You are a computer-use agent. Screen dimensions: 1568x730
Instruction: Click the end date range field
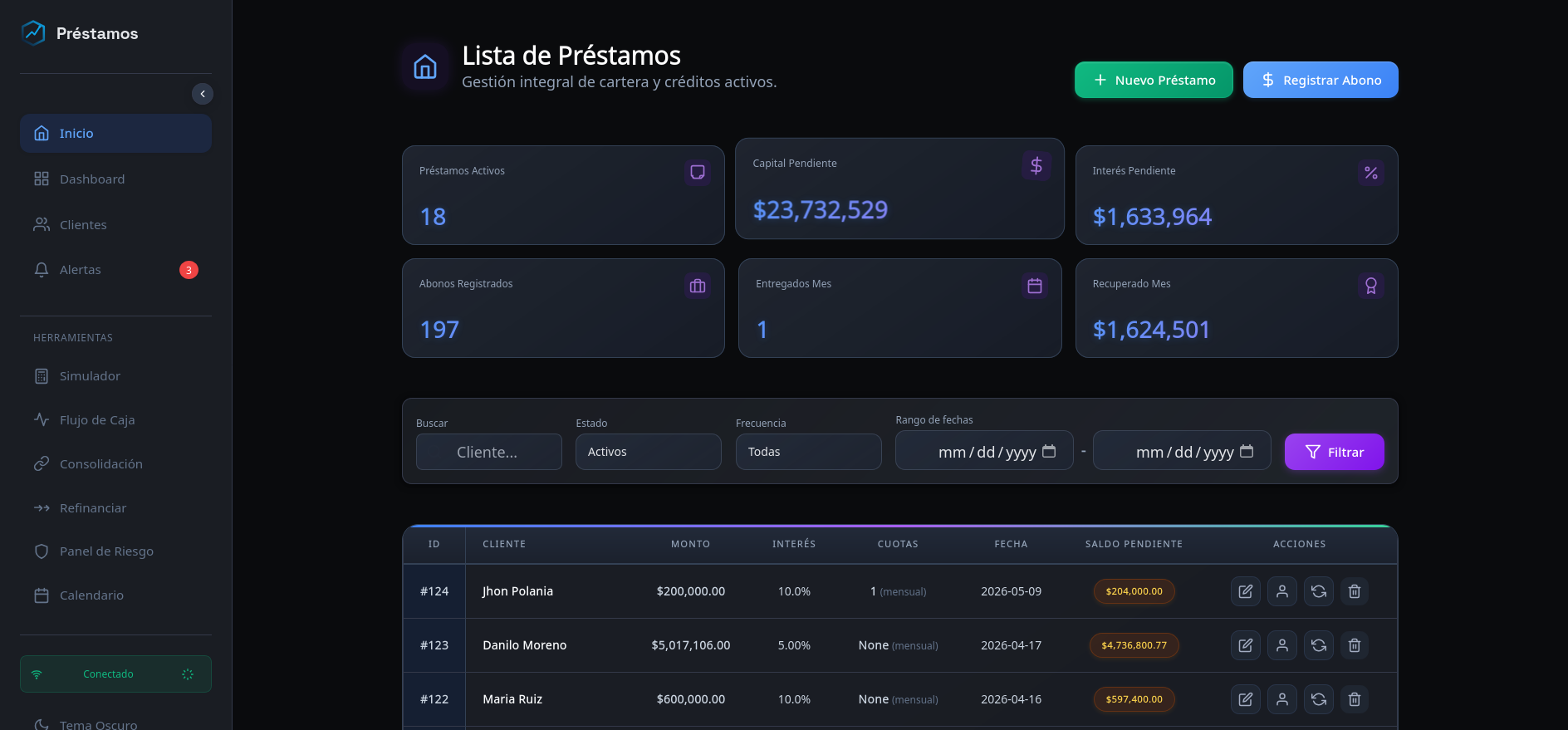click(1182, 452)
